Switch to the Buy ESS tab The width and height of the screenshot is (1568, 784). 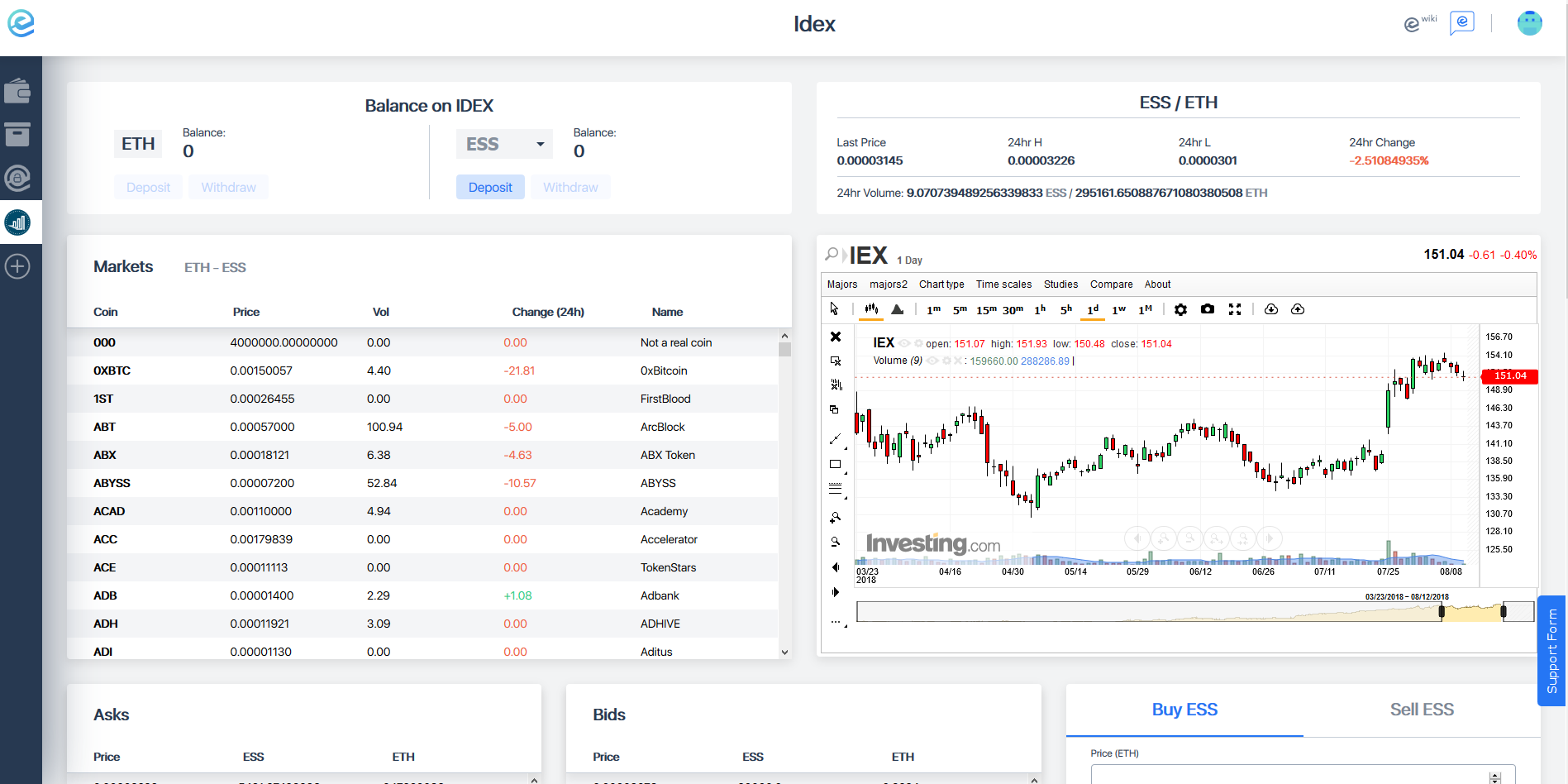(x=1184, y=710)
